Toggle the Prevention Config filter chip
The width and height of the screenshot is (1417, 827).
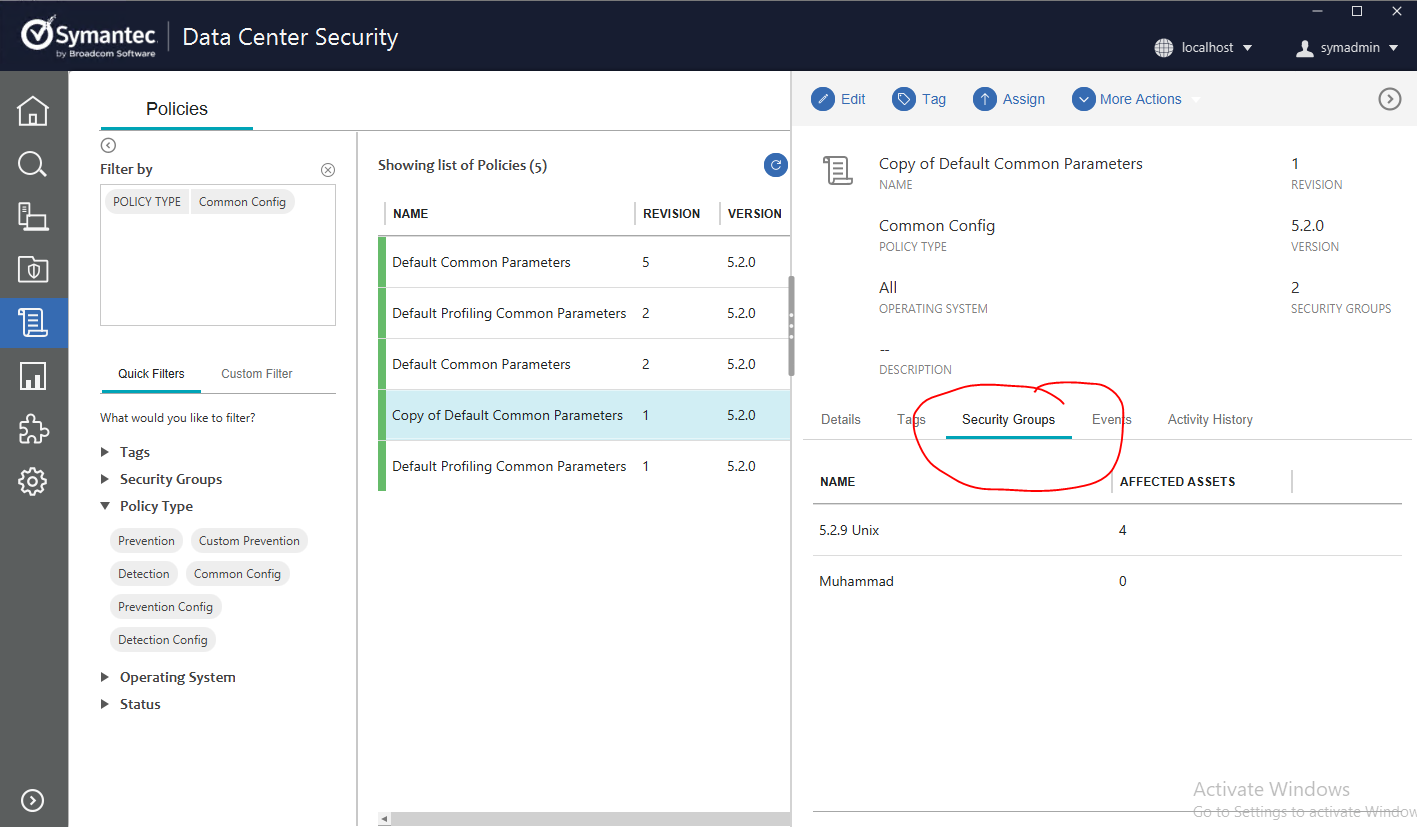coord(165,607)
